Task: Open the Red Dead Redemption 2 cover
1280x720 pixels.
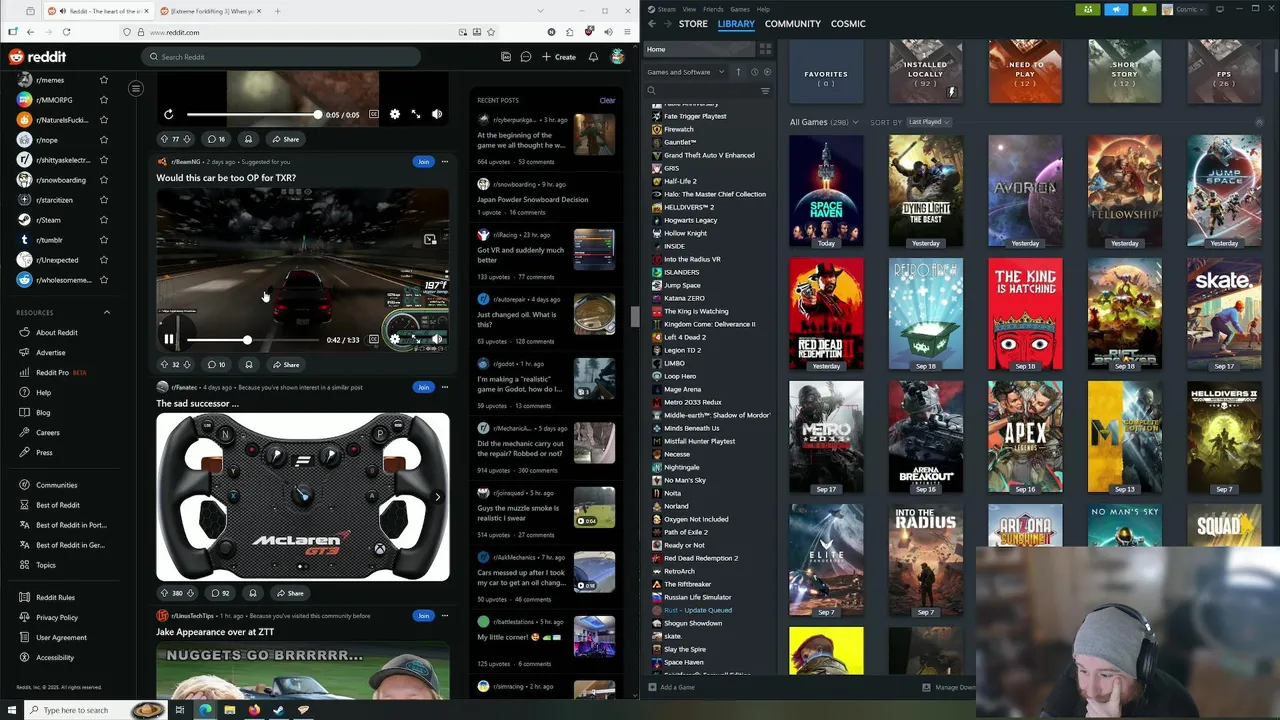Action: coord(826,314)
